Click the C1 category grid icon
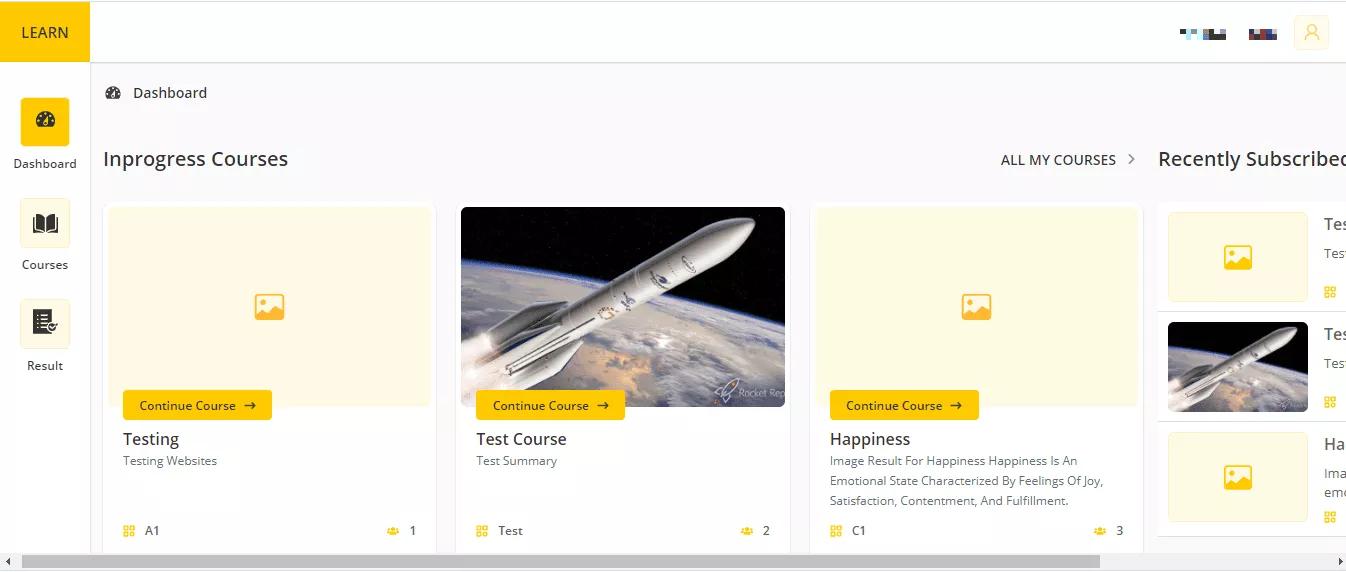This screenshot has width=1346, height=572. [x=836, y=531]
